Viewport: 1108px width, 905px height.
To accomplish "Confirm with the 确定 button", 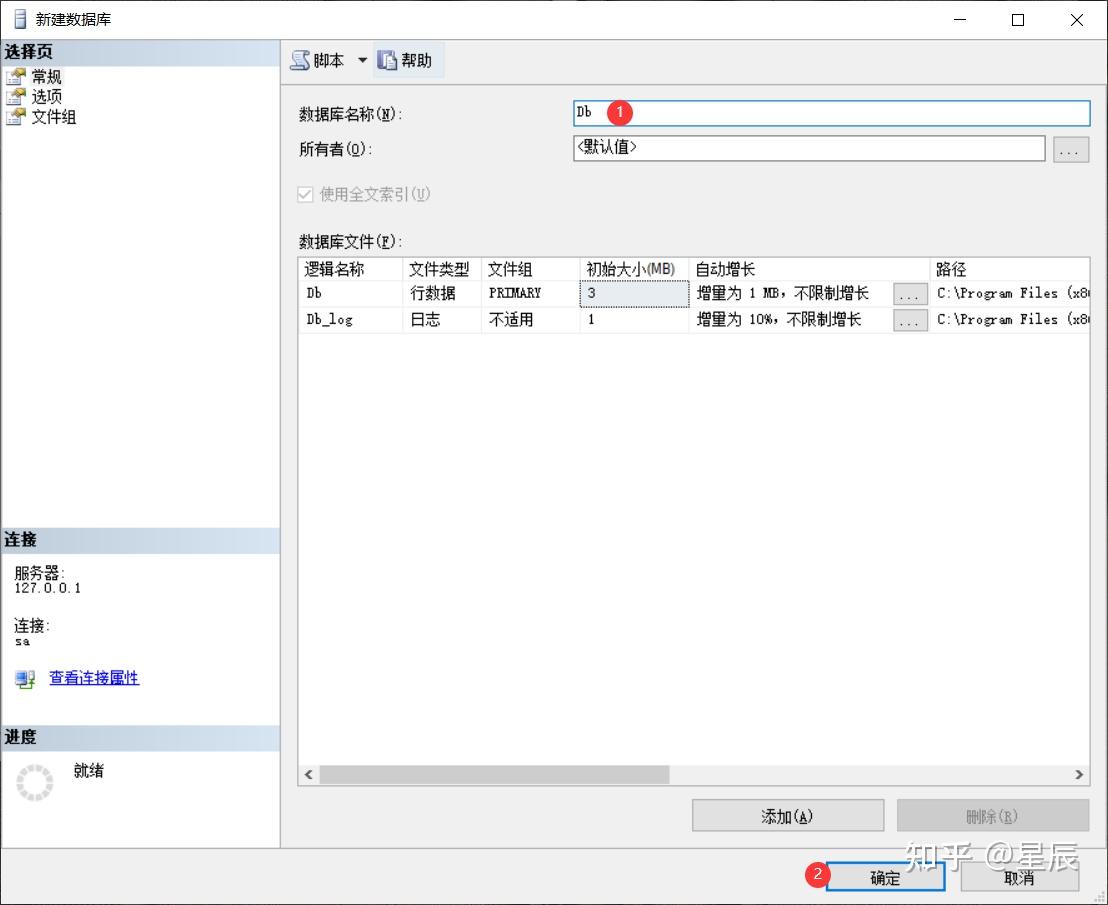I will [885, 877].
